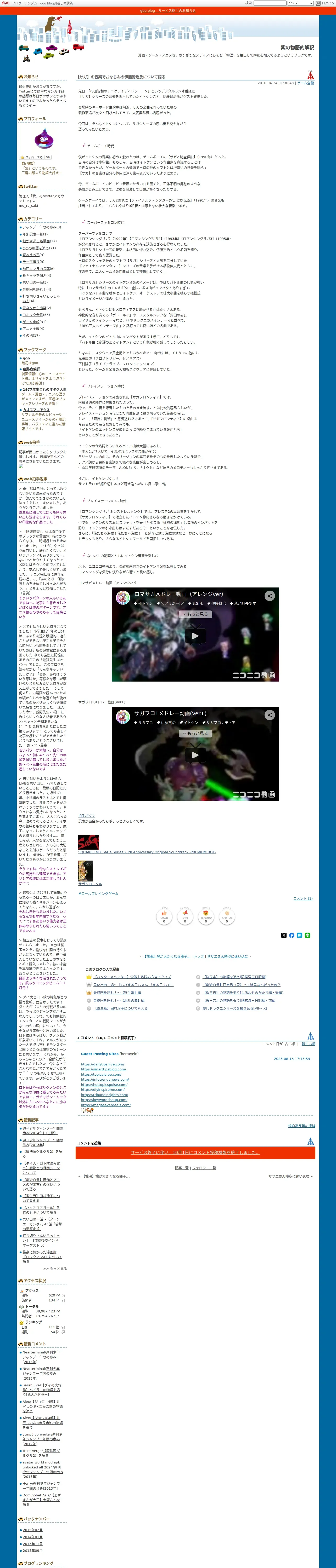Share the post on LINE
336x1568 pixels.
click(x=307, y=935)
